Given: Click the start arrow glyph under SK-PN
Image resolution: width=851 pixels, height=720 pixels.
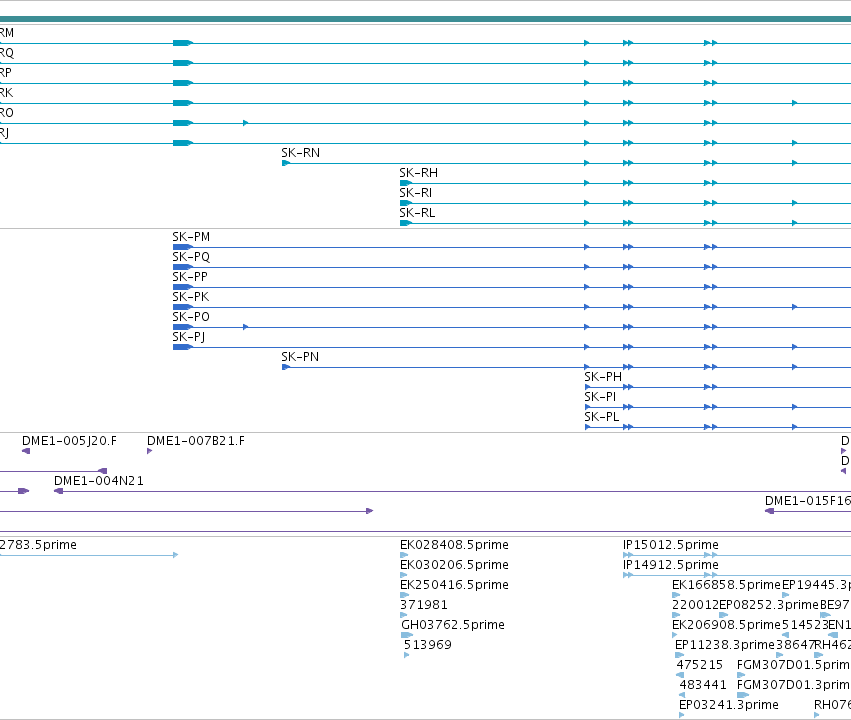Looking at the screenshot, I should coord(286,367).
